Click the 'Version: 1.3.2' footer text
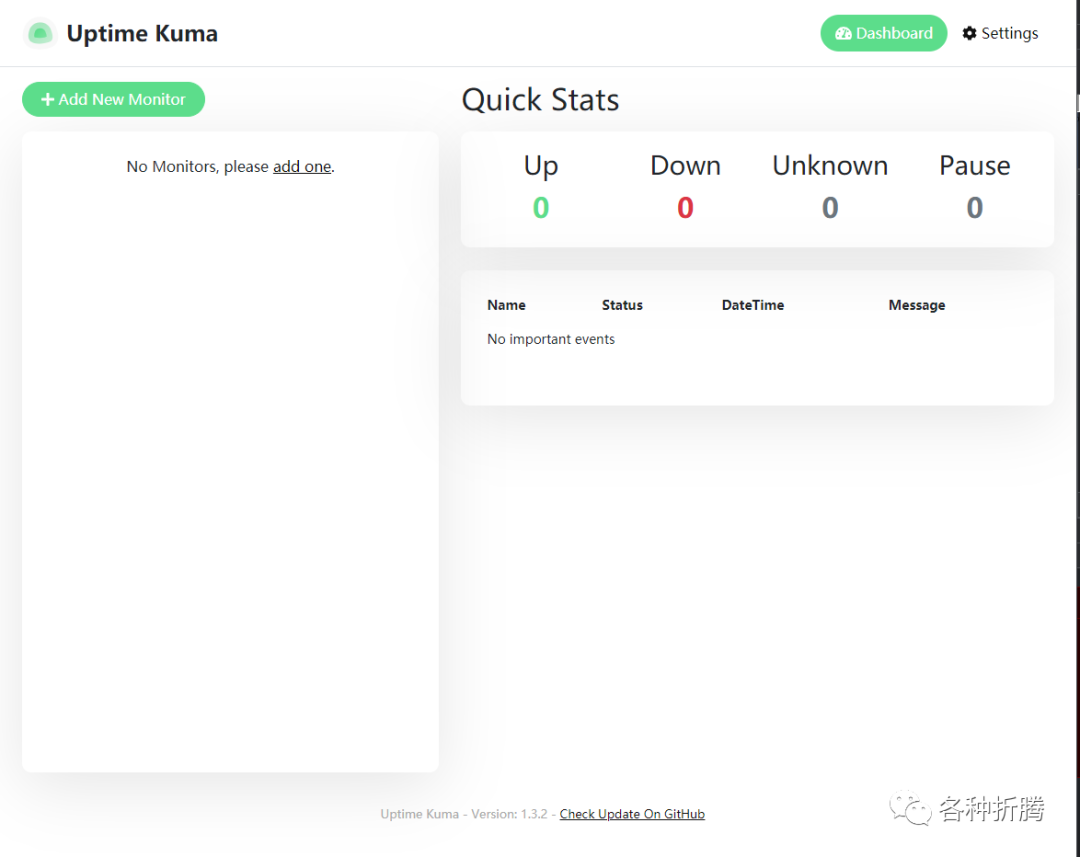 click(509, 814)
